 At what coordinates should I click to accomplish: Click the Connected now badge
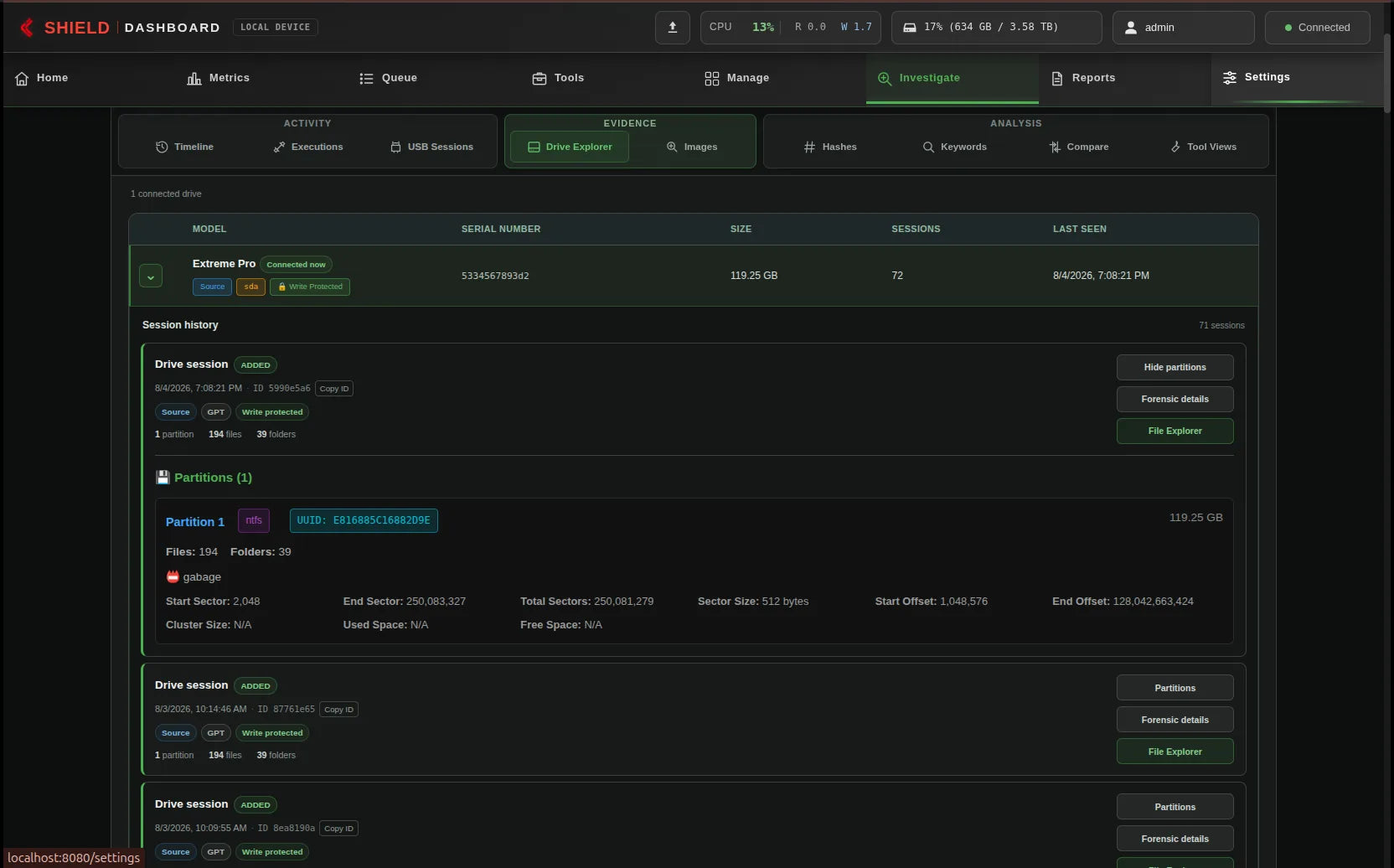point(296,265)
